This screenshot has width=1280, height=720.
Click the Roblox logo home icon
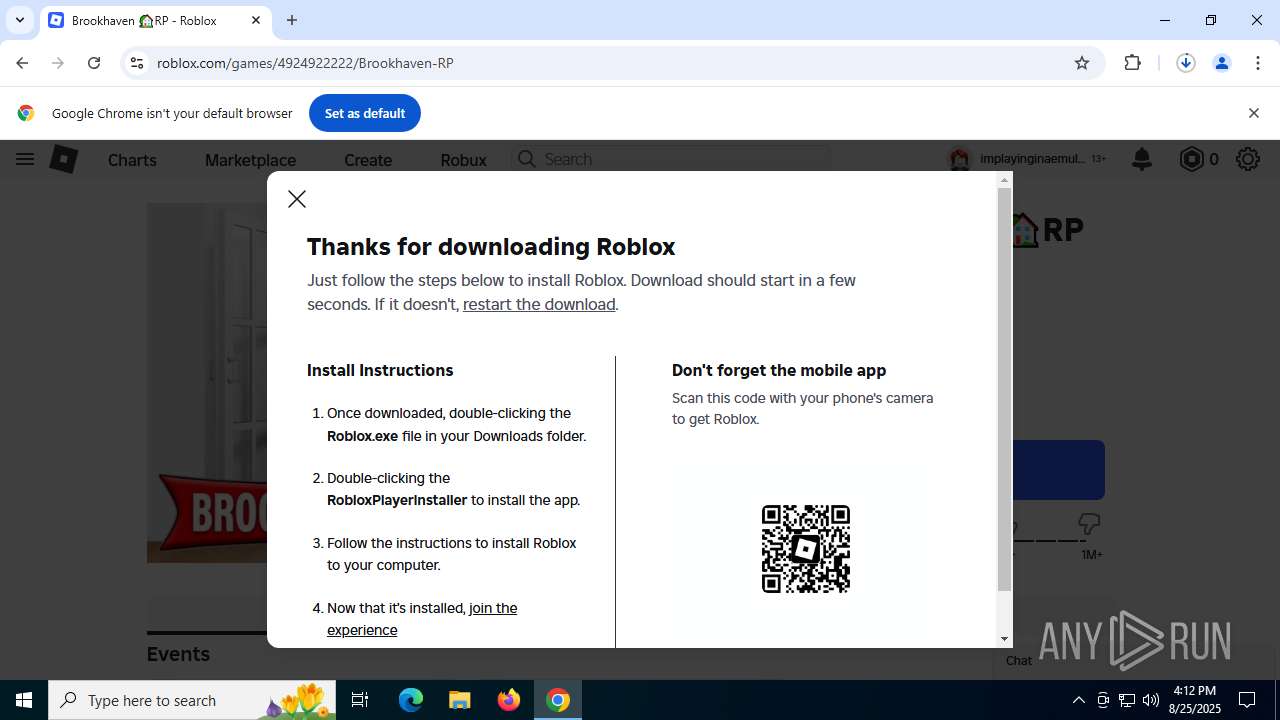pyautogui.click(x=64, y=159)
